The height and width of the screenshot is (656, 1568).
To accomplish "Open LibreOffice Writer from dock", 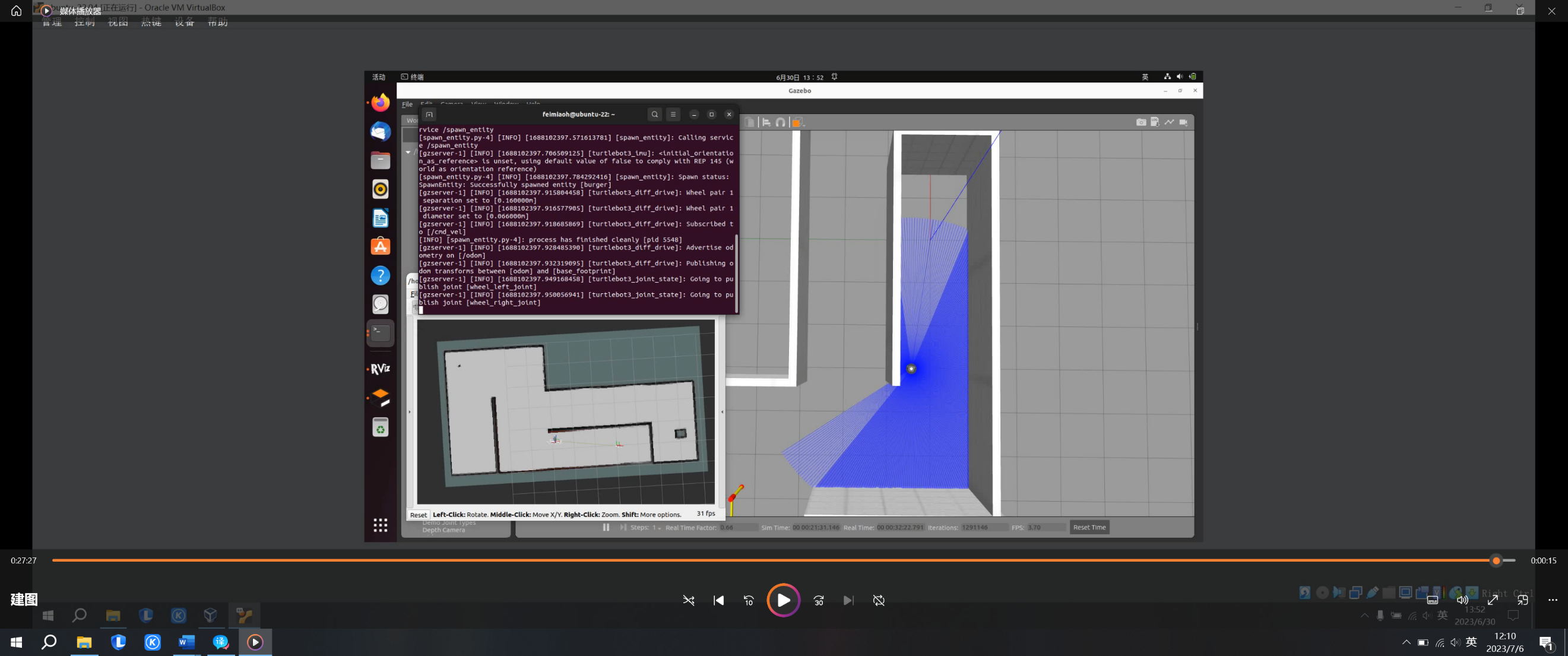I will [381, 218].
